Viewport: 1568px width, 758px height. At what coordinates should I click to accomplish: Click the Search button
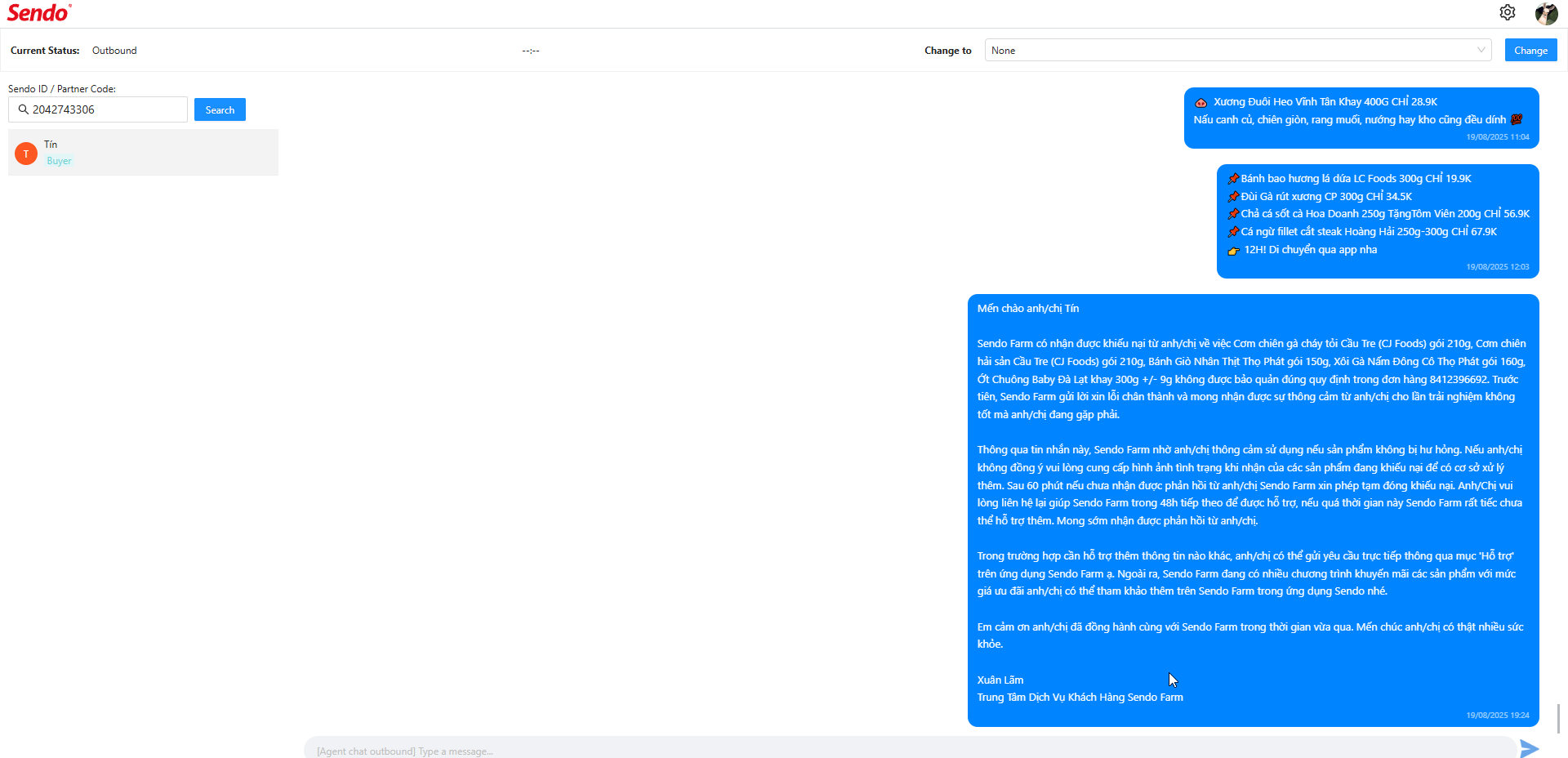click(220, 109)
